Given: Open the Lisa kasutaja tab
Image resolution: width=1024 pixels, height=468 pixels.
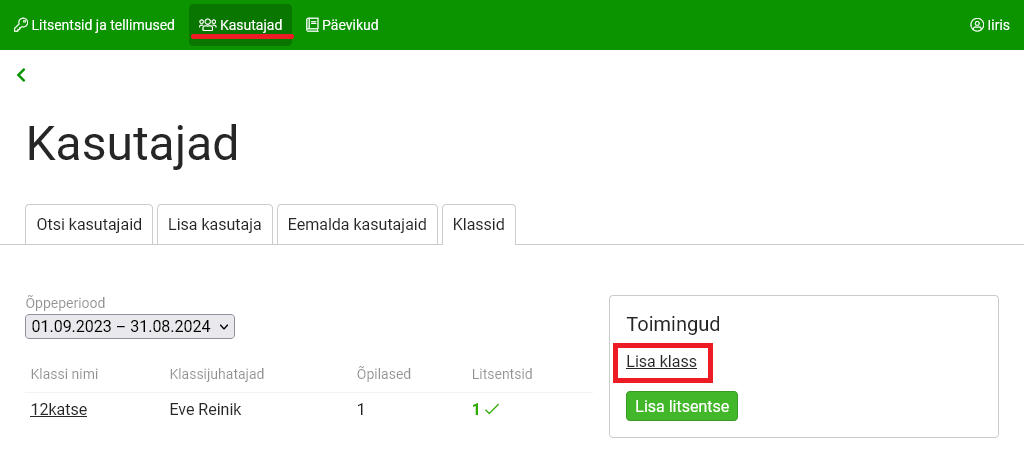Looking at the screenshot, I should 214,224.
